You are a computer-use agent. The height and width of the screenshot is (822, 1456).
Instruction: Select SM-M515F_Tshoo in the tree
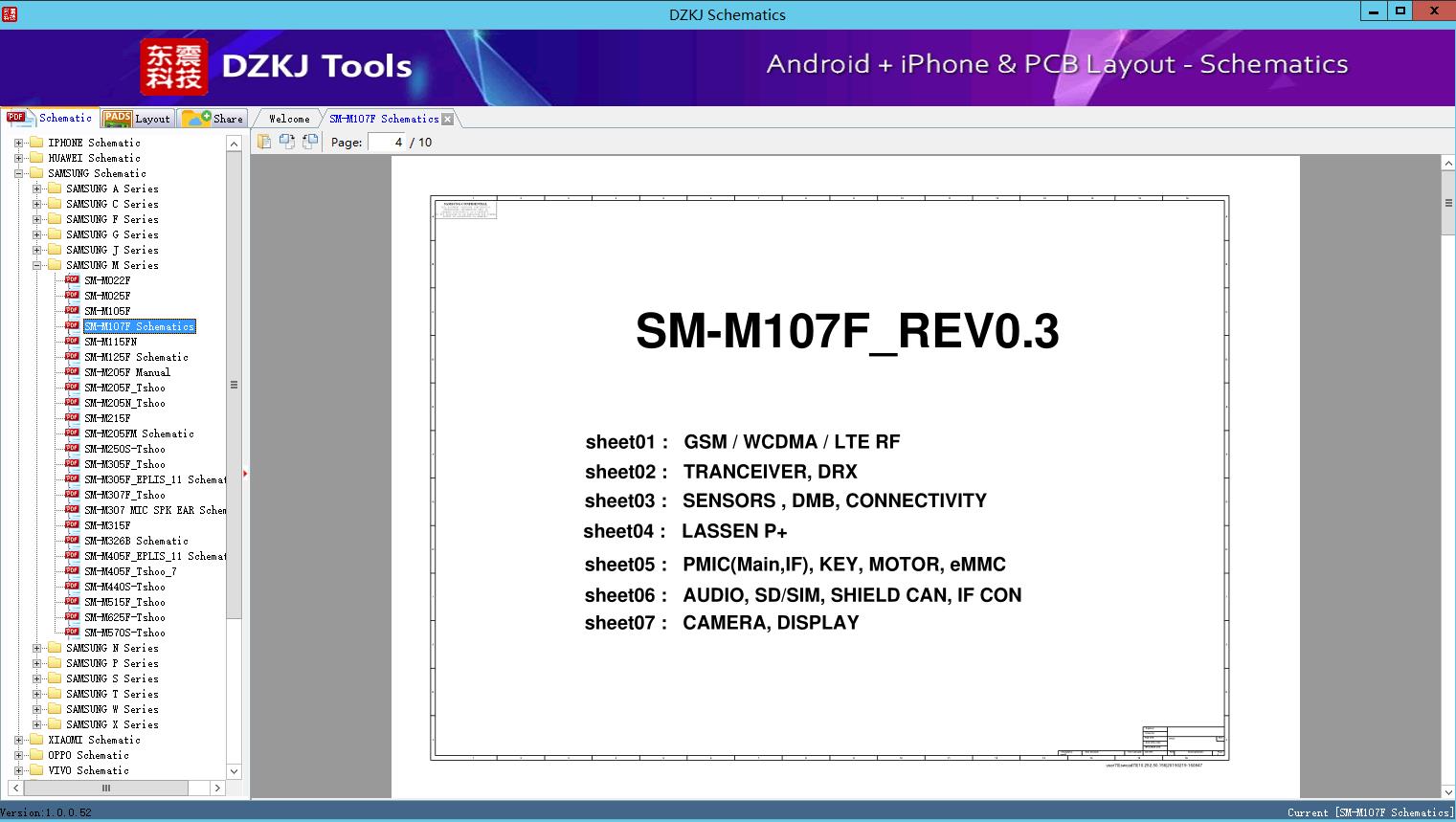pyautogui.click(x=124, y=602)
